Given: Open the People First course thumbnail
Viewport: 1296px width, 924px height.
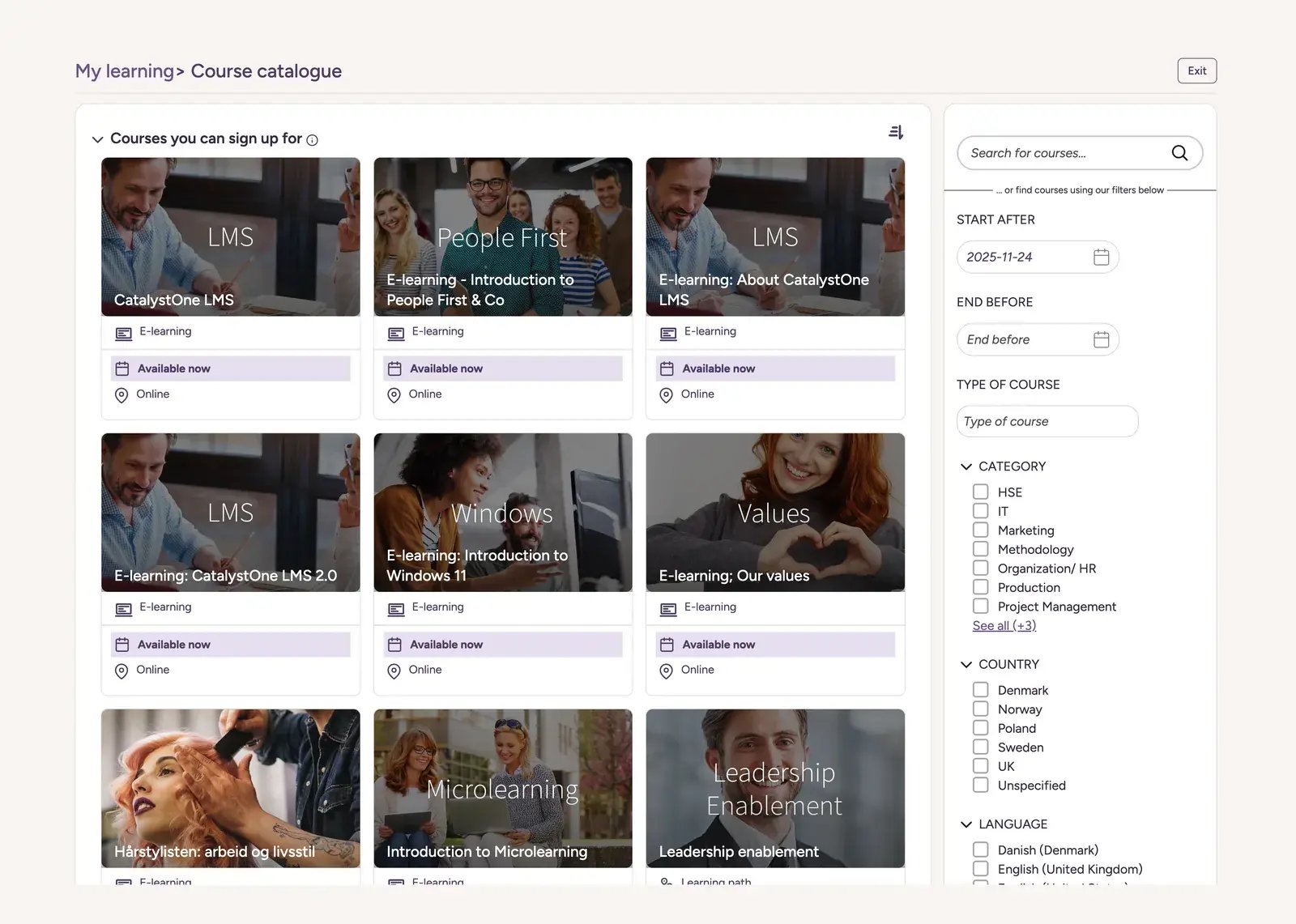Looking at the screenshot, I should click(x=503, y=236).
